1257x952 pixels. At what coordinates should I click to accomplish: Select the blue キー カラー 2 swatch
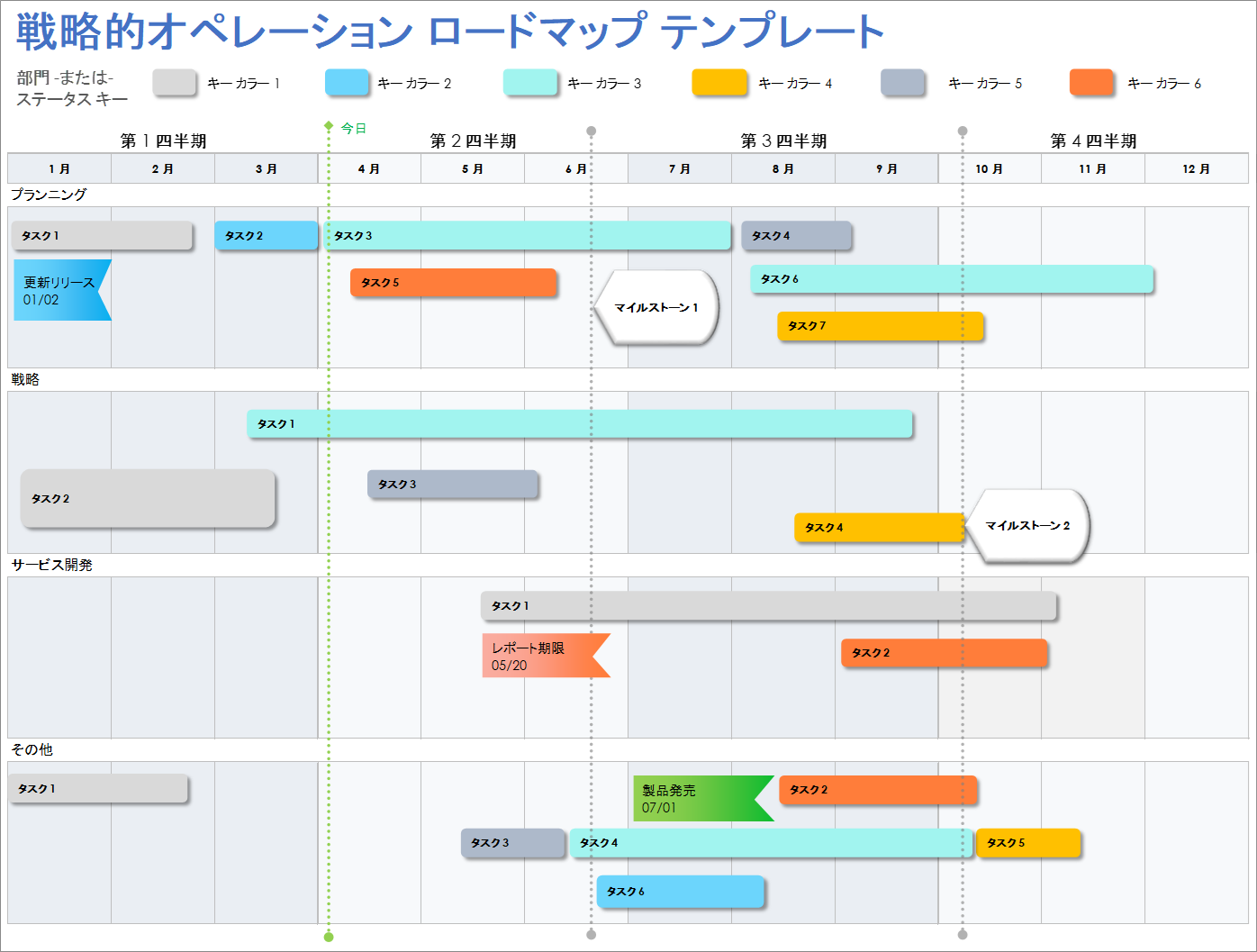click(348, 83)
